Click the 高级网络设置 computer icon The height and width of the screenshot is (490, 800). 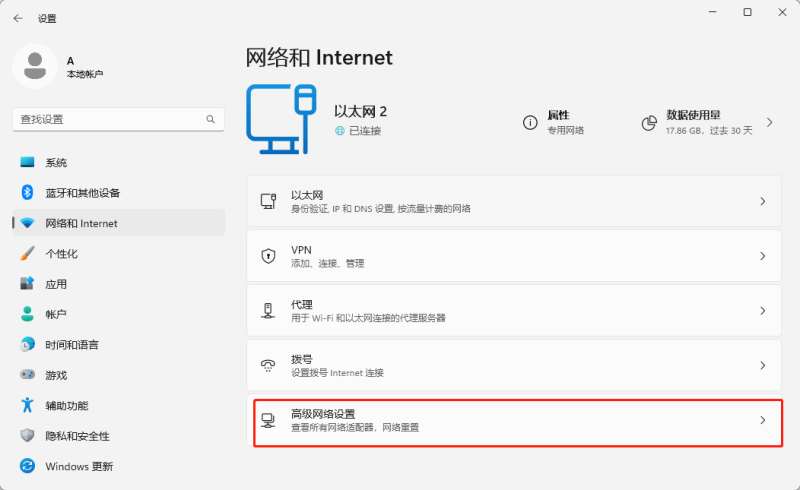pyautogui.click(x=268, y=420)
